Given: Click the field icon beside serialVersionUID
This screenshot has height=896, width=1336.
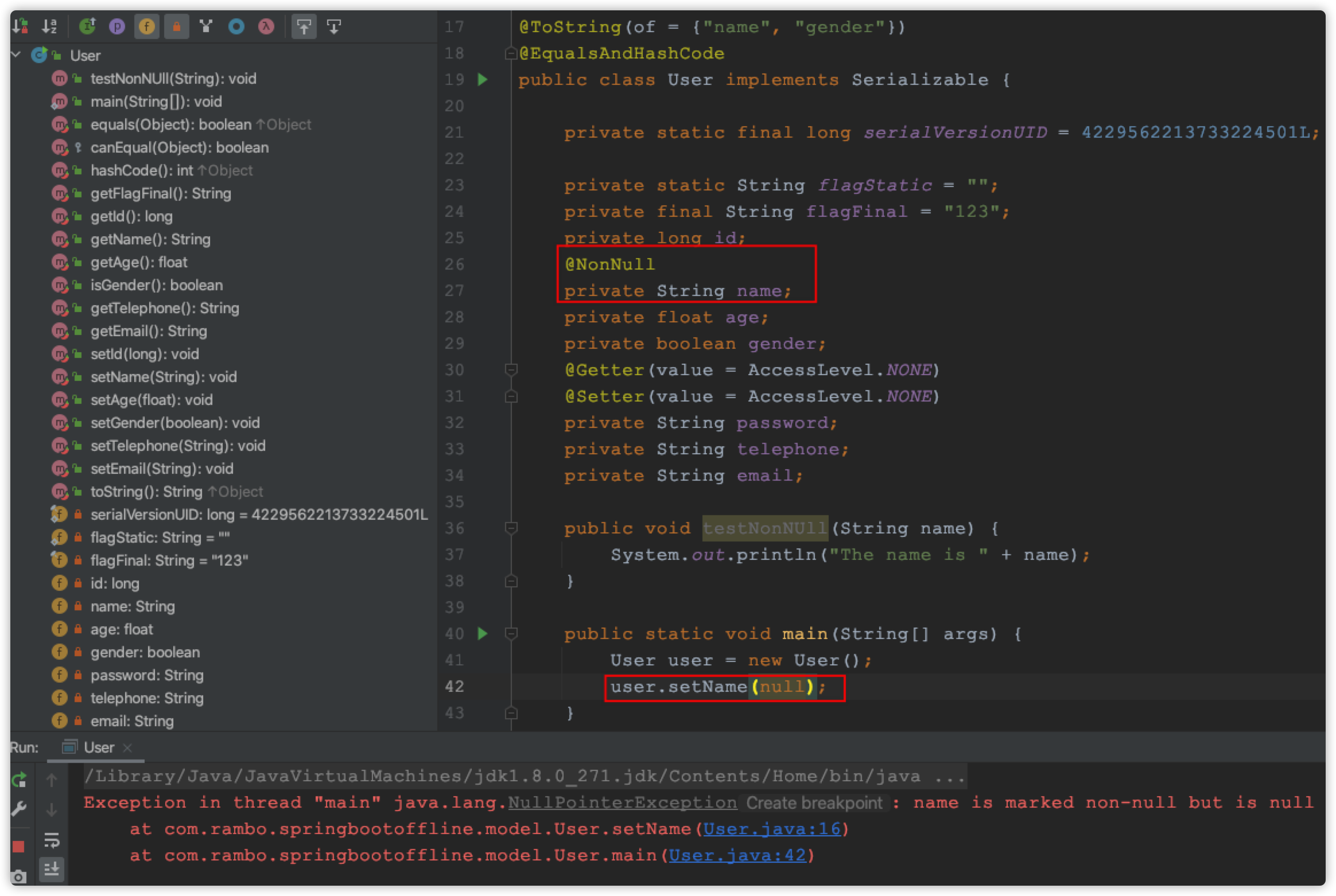Looking at the screenshot, I should (x=59, y=514).
